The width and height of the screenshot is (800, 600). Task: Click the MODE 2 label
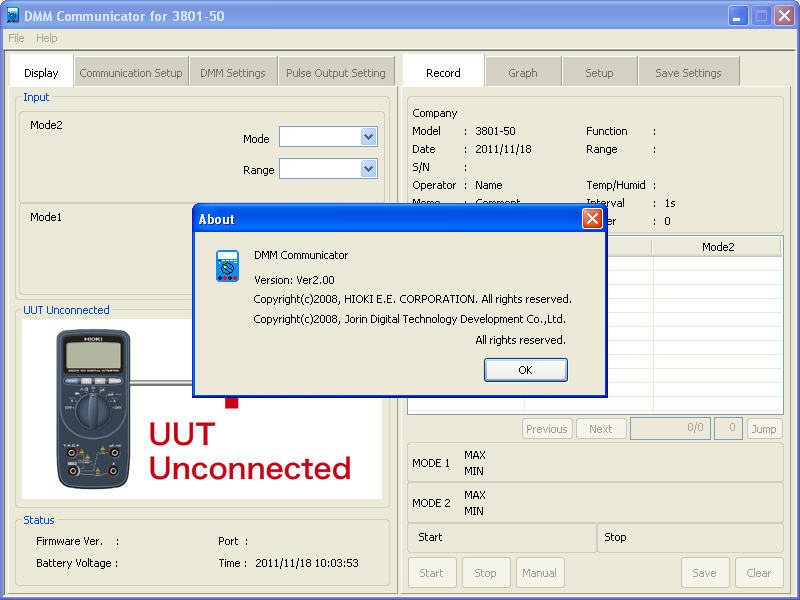[x=431, y=503]
